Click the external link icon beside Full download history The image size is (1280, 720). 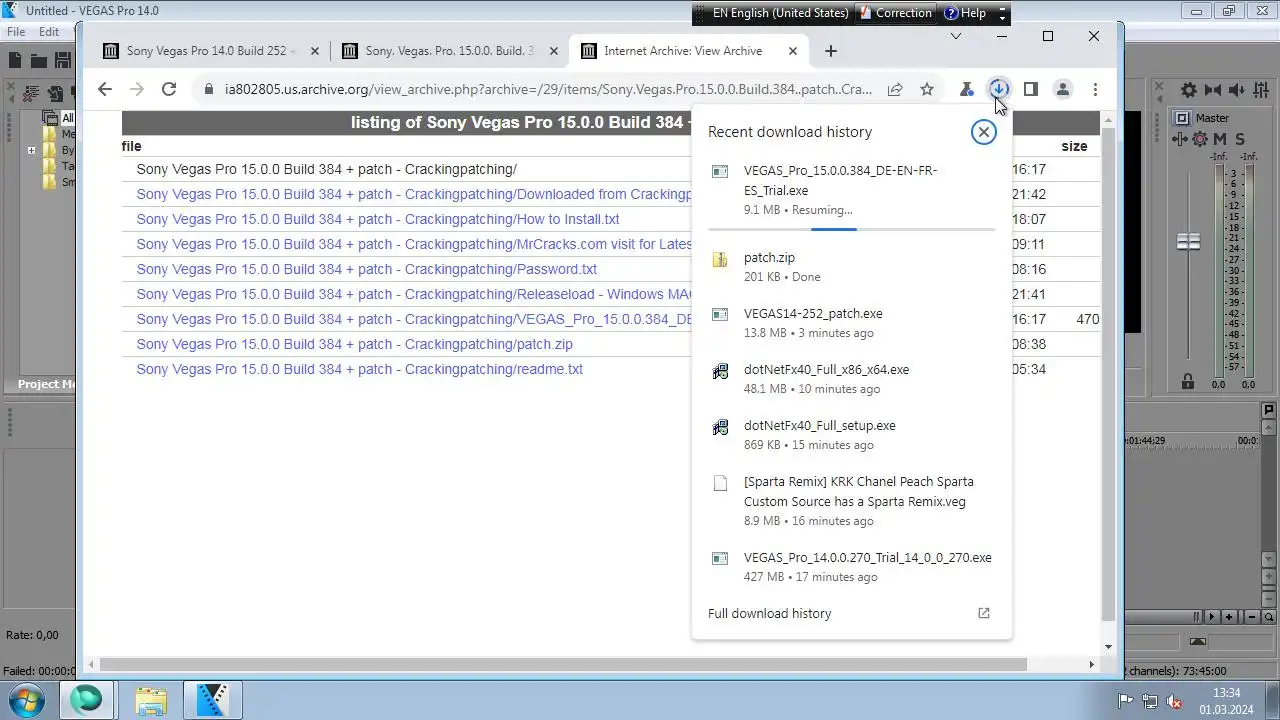click(x=984, y=613)
